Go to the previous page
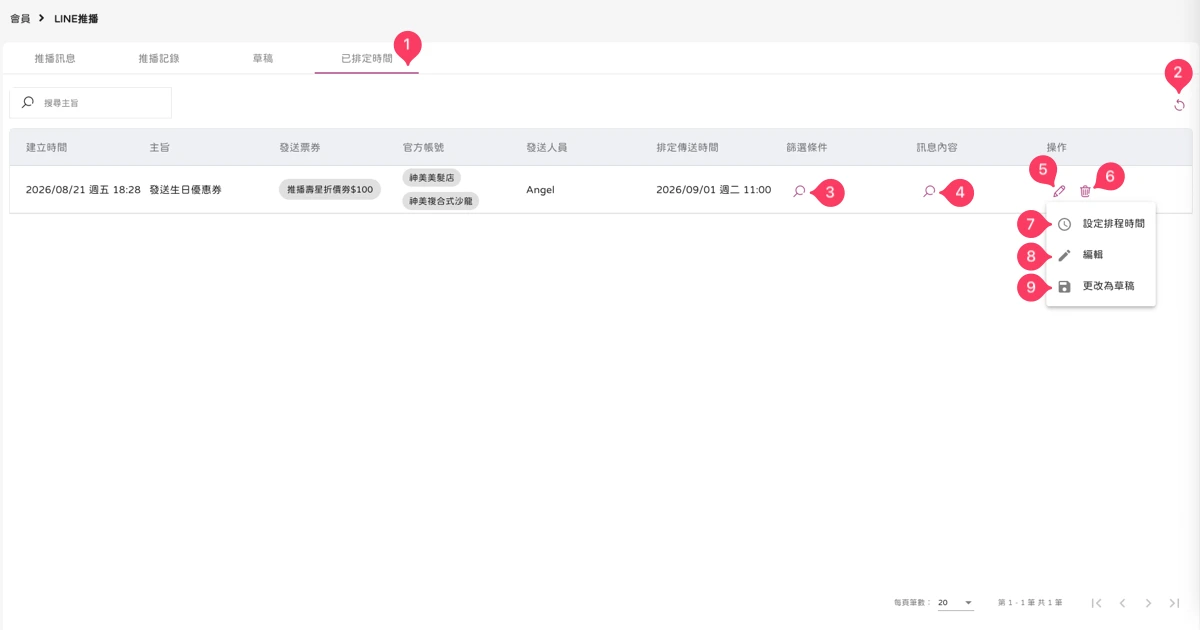This screenshot has width=1200, height=630. coord(1123,603)
